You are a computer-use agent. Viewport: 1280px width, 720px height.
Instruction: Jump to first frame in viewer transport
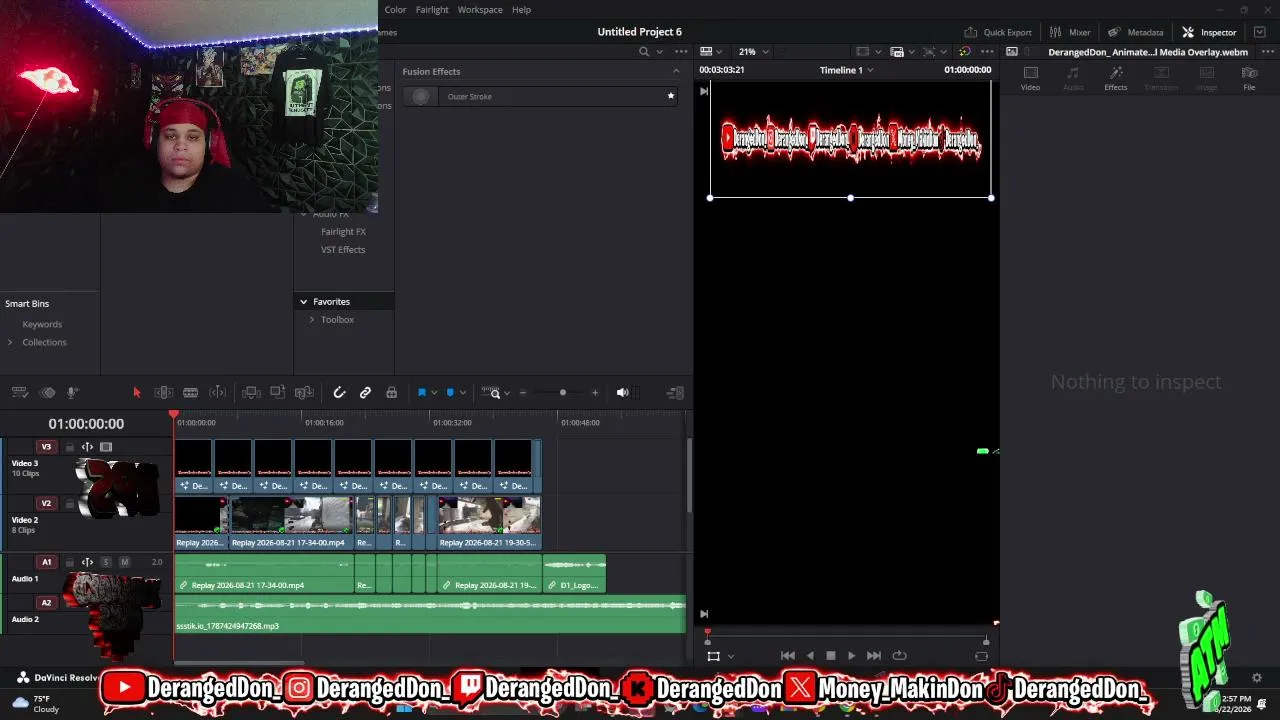pyautogui.click(x=788, y=656)
